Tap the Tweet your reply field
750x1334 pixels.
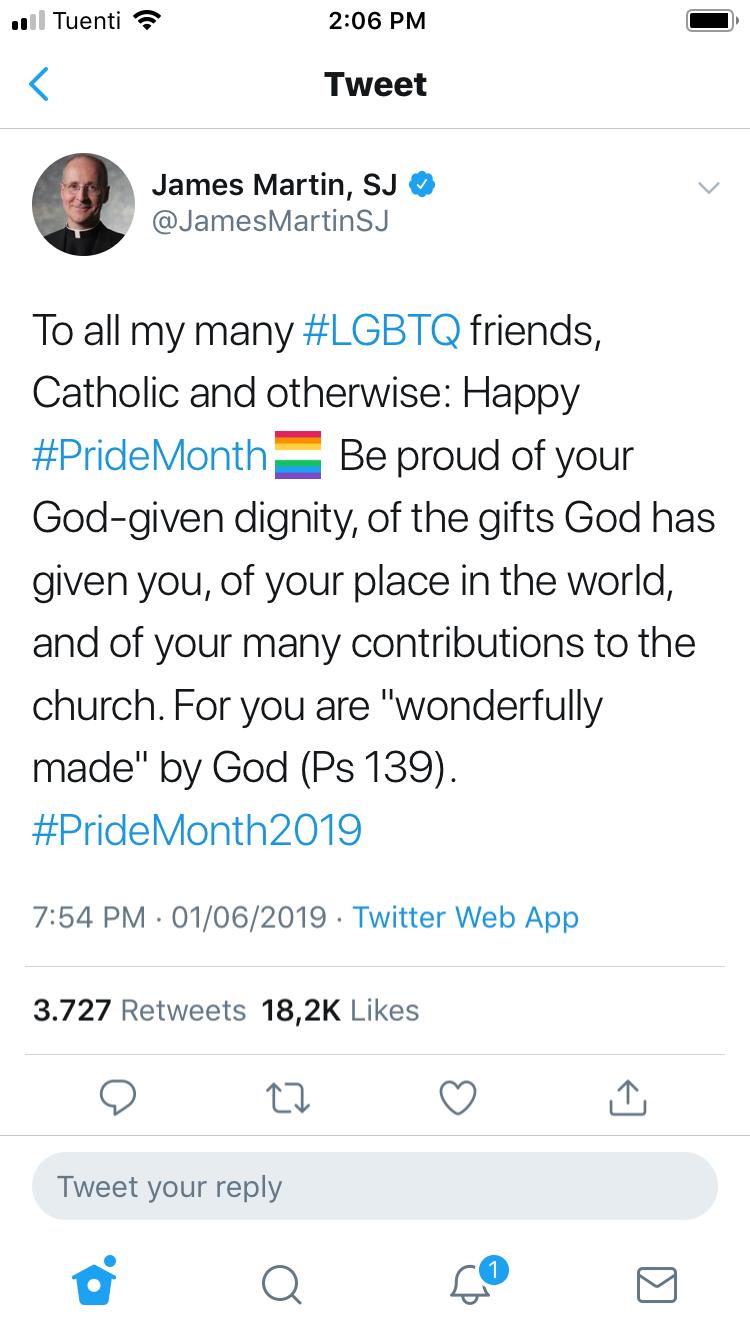(375, 1187)
